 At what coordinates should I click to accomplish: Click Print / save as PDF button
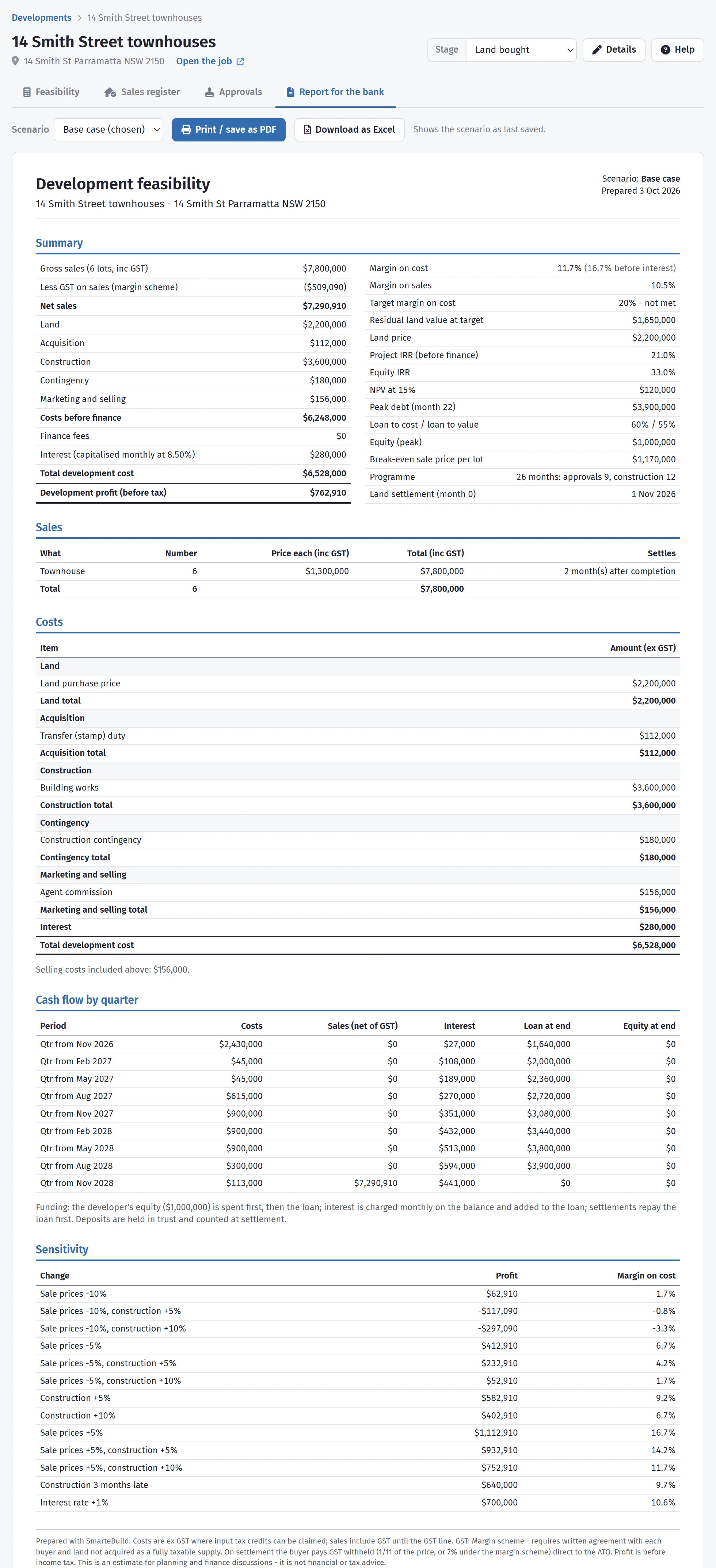[x=229, y=130]
